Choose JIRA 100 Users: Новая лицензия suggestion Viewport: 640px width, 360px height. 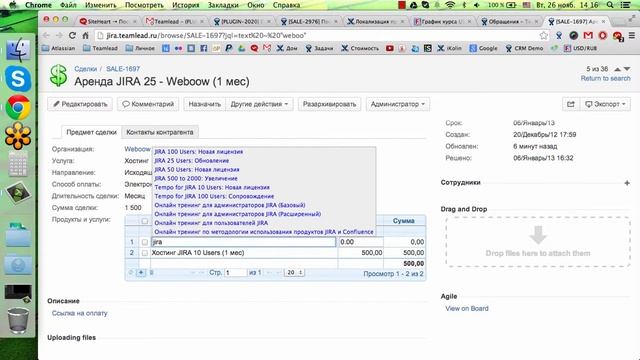(199, 152)
